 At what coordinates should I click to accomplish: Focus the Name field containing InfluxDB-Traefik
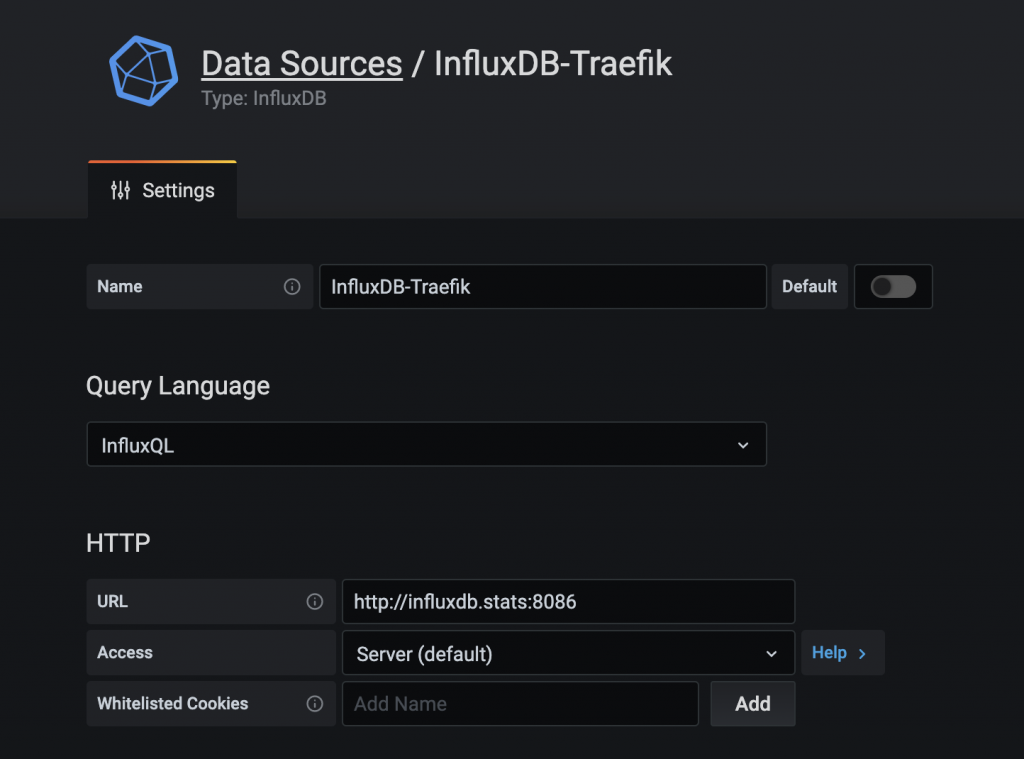(542, 287)
